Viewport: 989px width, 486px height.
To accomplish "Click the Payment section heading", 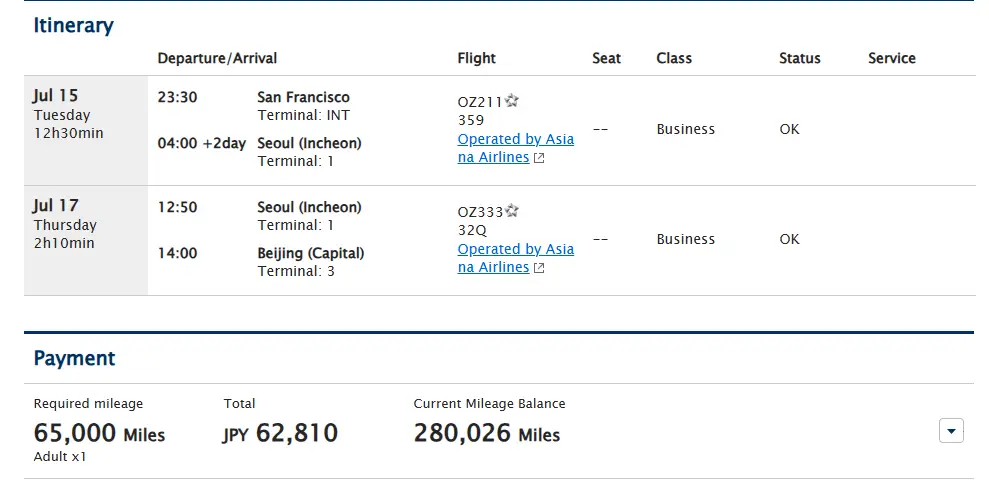I will point(74,358).
